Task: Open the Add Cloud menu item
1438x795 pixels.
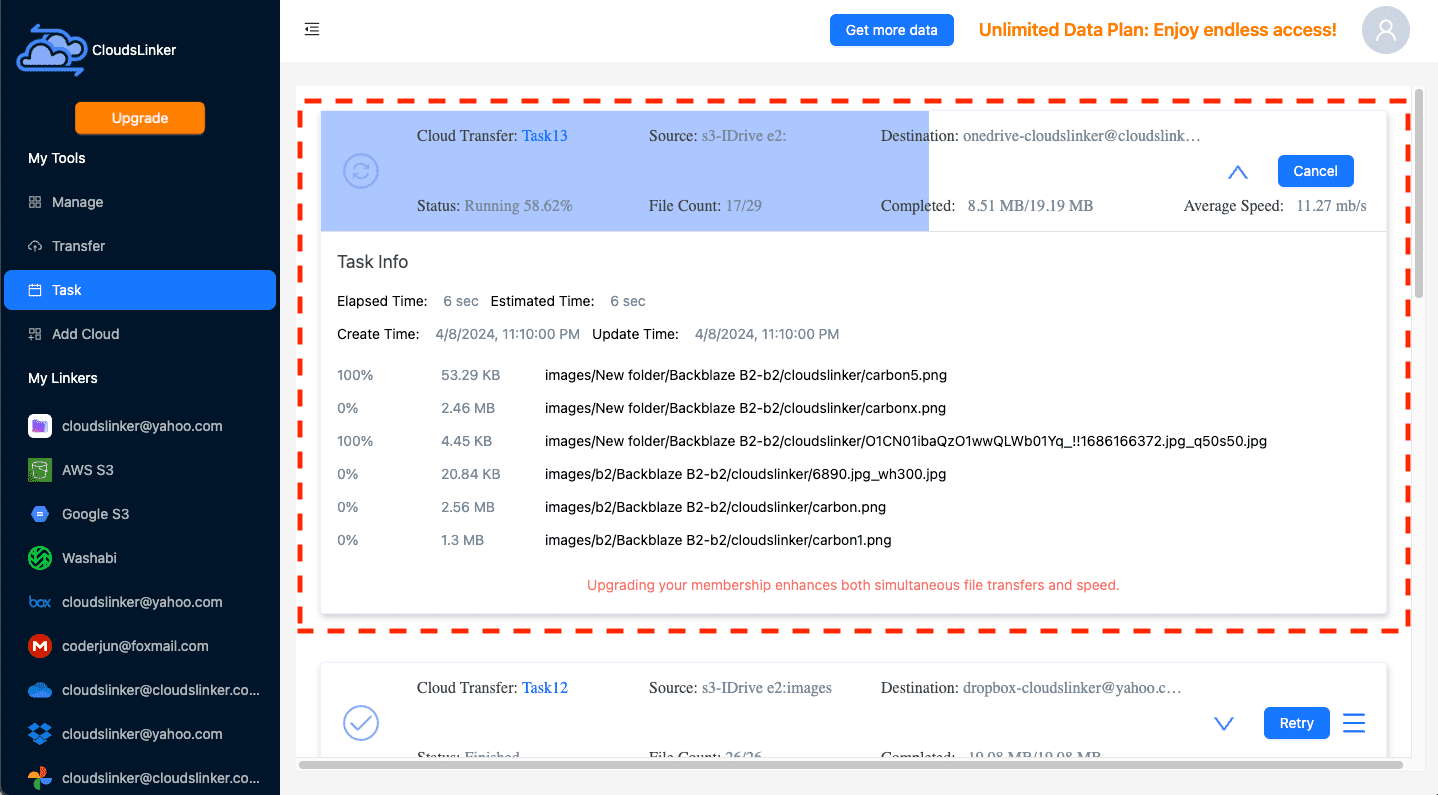Action: [x=140, y=334]
